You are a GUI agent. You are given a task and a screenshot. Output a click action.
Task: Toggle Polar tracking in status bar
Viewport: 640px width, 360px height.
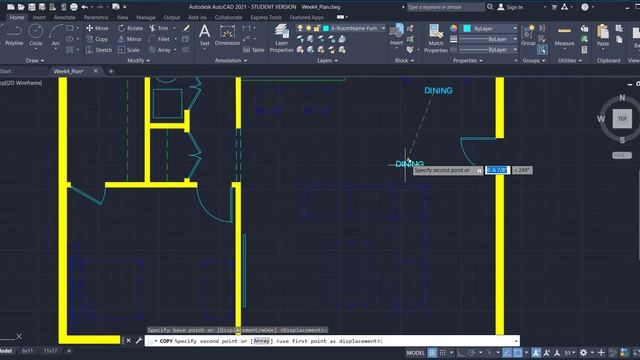471,353
